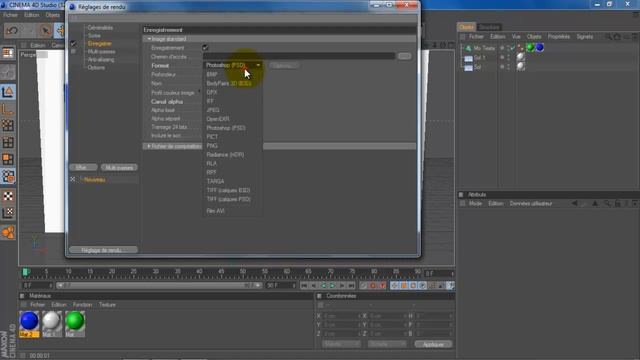
Task: Click the top icon in left tool palette
Action: [8, 53]
